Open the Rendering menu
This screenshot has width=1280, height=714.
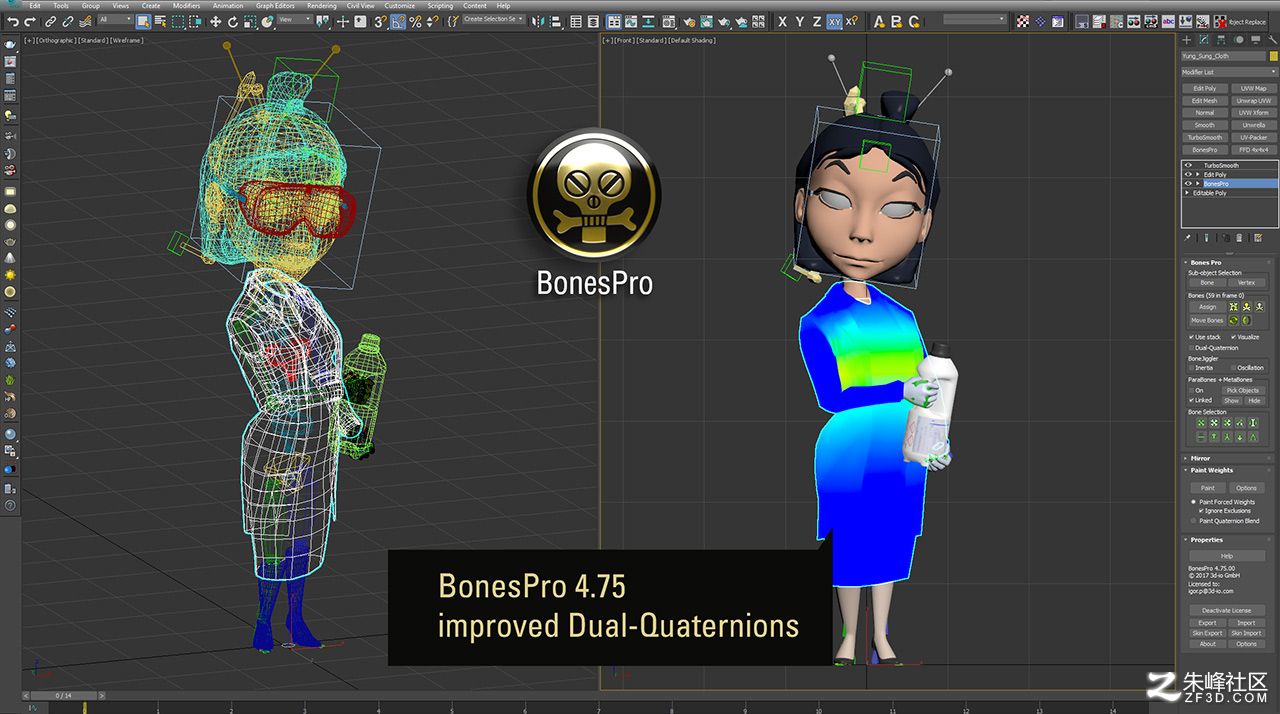[322, 6]
